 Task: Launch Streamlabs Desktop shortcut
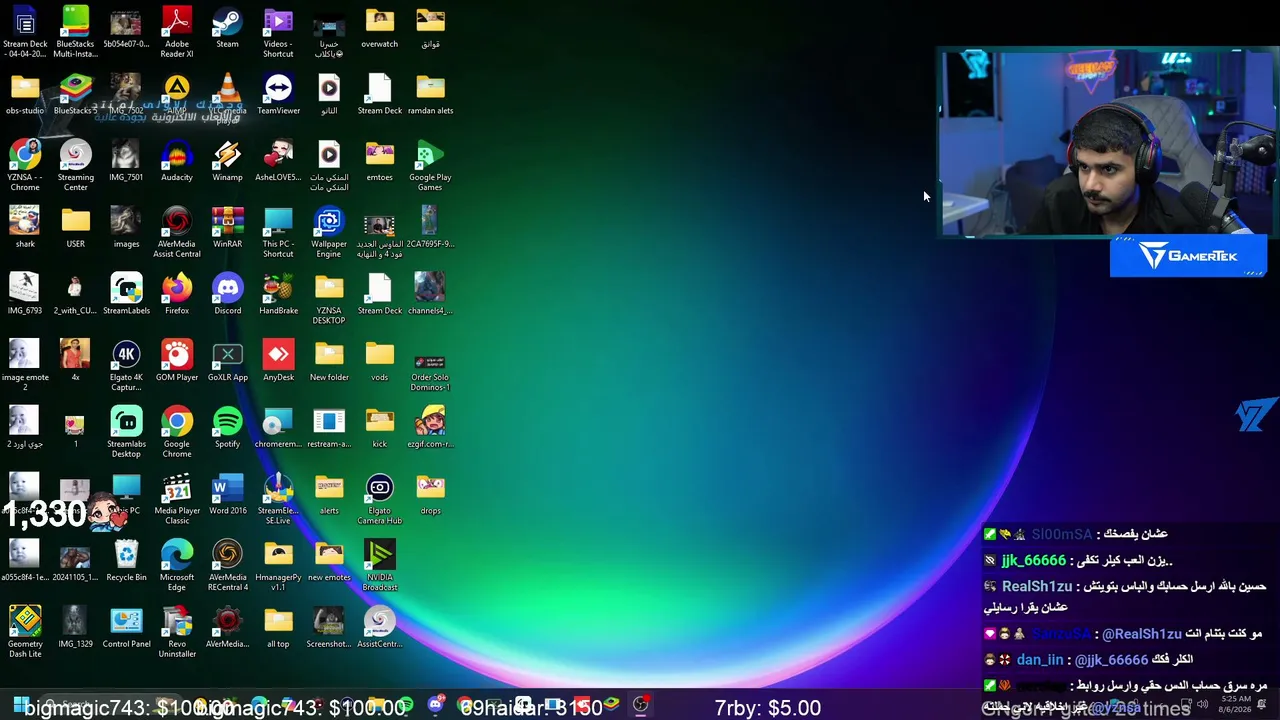click(126, 433)
